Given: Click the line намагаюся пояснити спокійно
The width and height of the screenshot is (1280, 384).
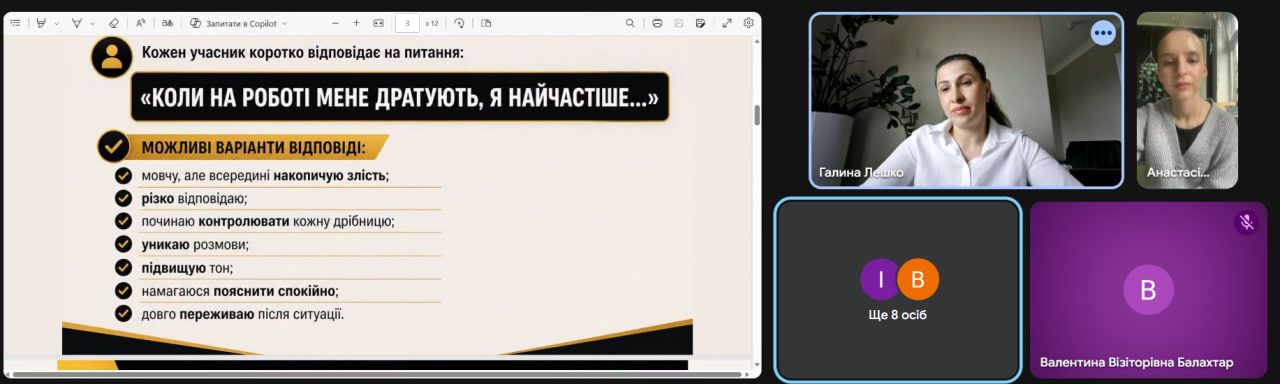Looking at the screenshot, I should click(x=240, y=290).
